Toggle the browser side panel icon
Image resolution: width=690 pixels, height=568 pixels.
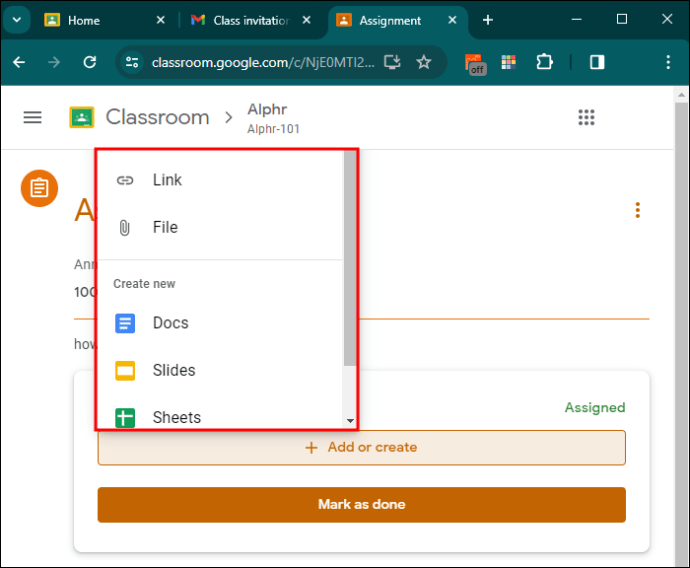597,62
